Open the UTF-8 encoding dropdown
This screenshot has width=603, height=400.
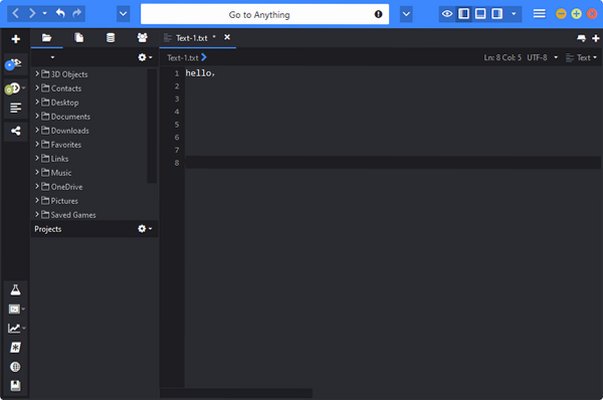542,58
